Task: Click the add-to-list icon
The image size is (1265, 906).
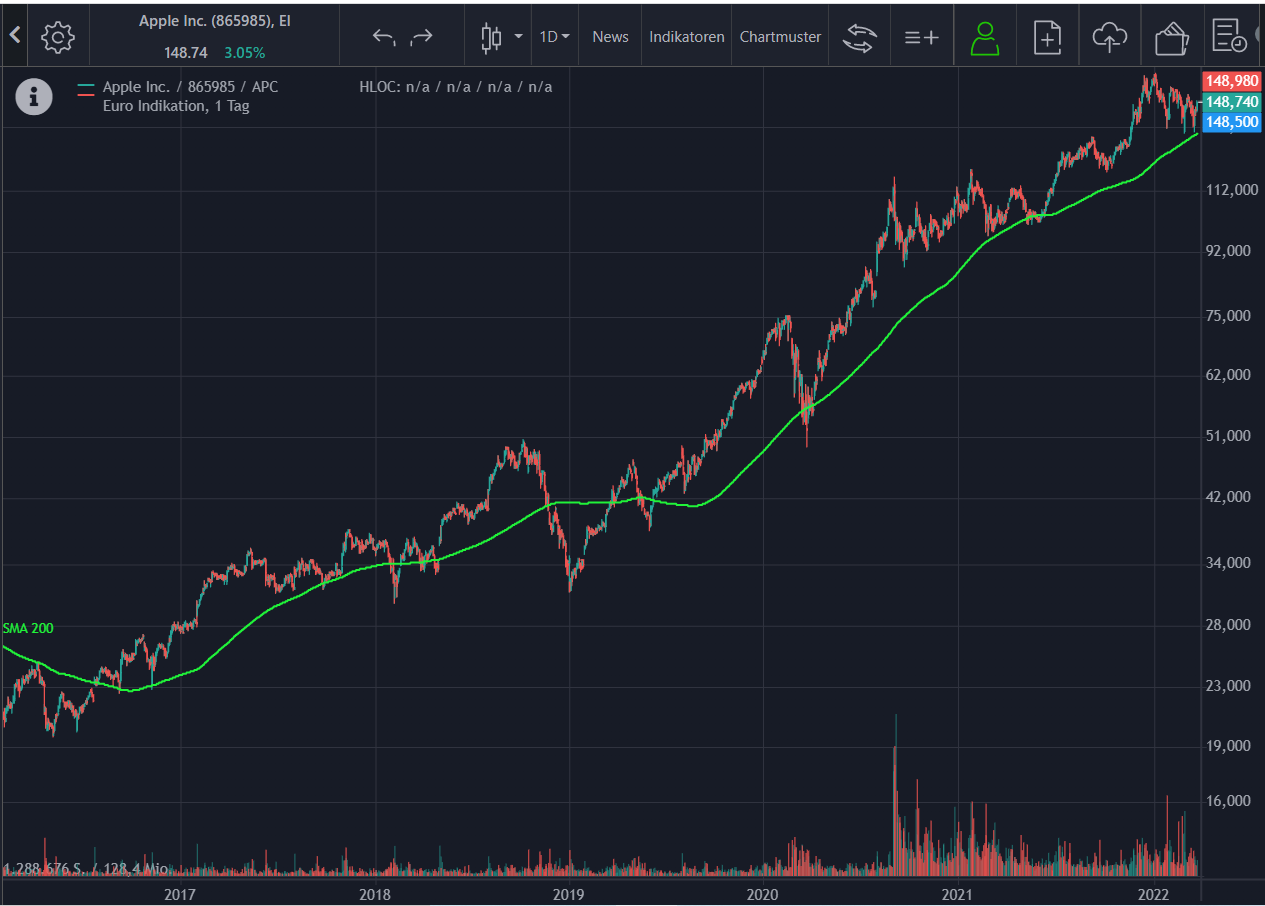Action: [921, 37]
